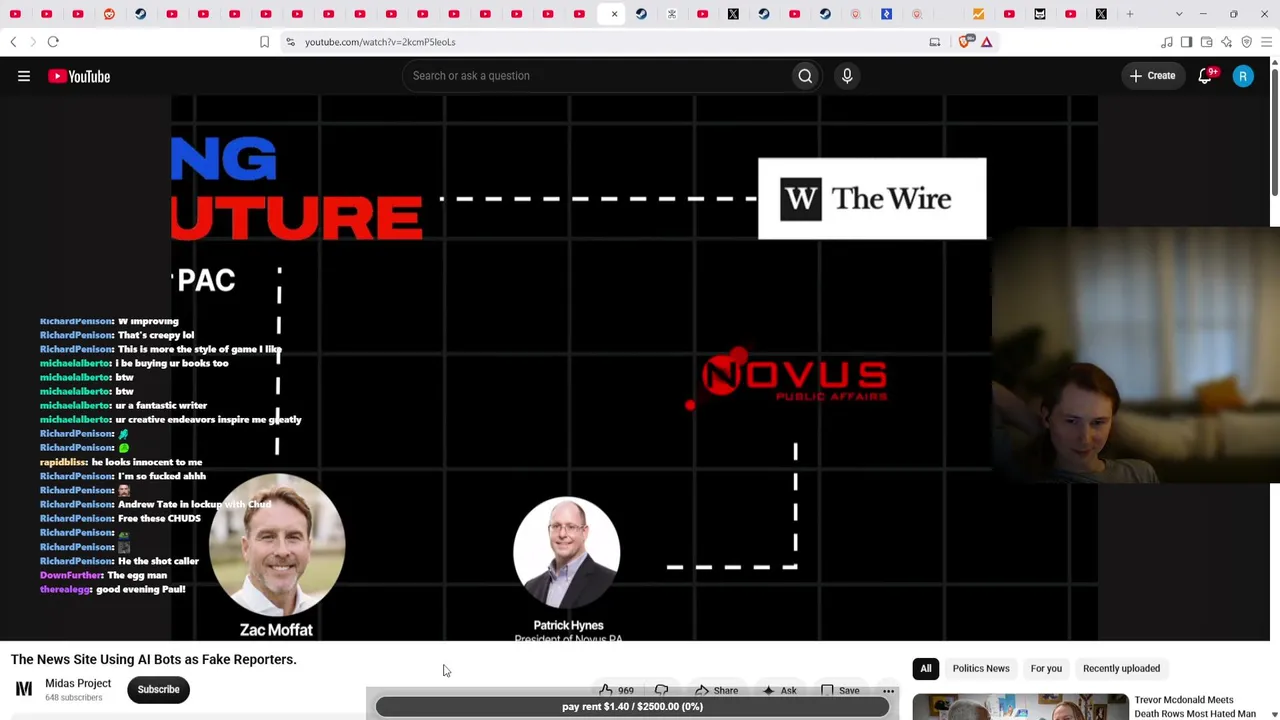Open Brave Rewards triangle icon
This screenshot has height=720, width=1280.
tap(986, 42)
